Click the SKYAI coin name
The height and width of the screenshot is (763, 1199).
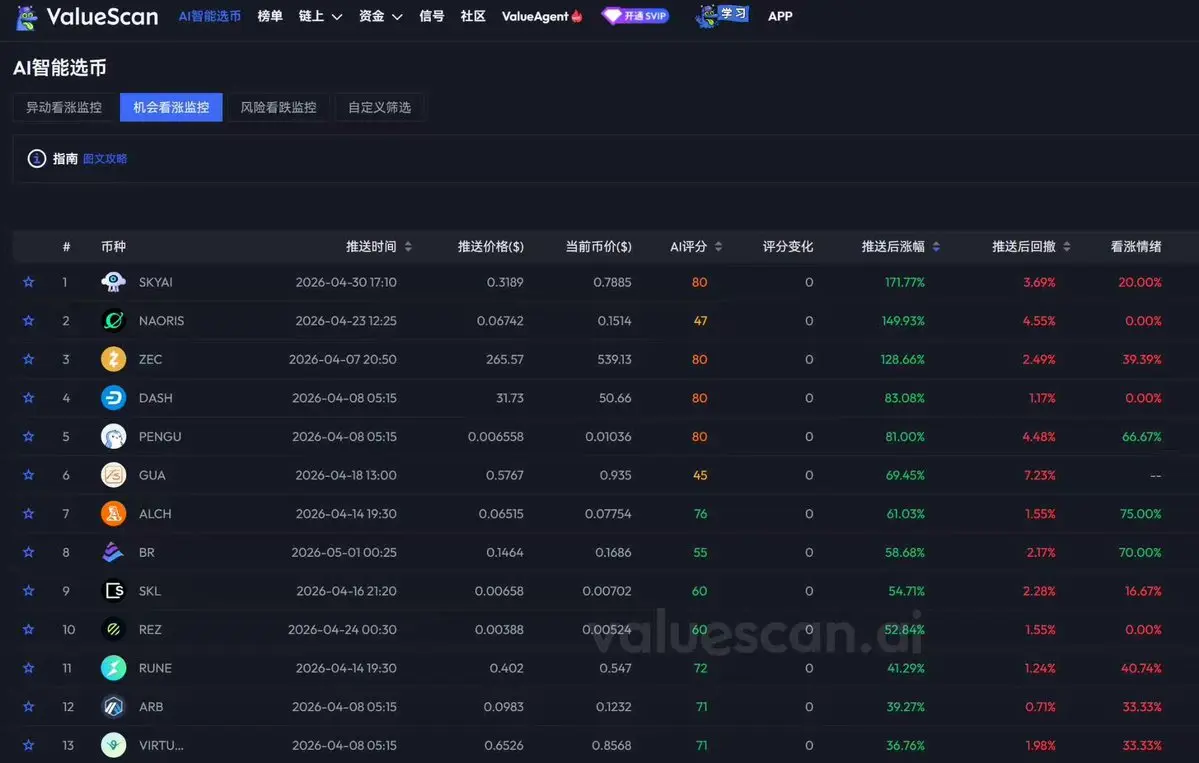[x=155, y=282]
